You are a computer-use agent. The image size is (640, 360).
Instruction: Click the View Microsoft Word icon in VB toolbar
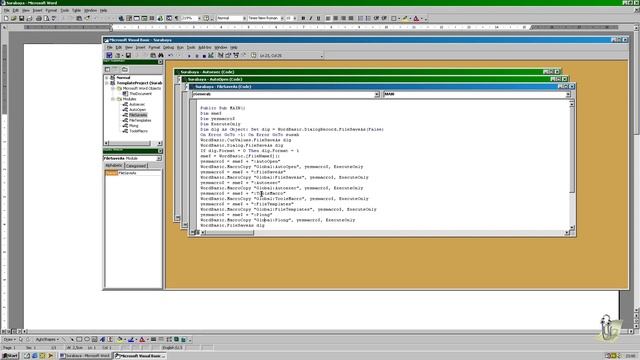click(109, 55)
